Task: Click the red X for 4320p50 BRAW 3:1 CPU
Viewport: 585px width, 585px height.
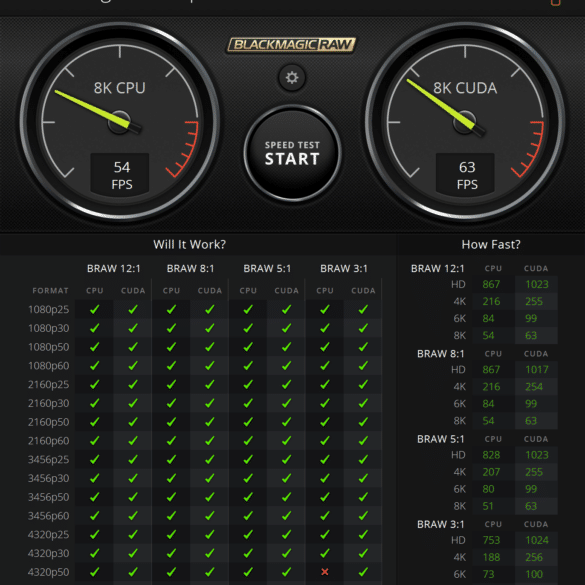Action: (325, 572)
